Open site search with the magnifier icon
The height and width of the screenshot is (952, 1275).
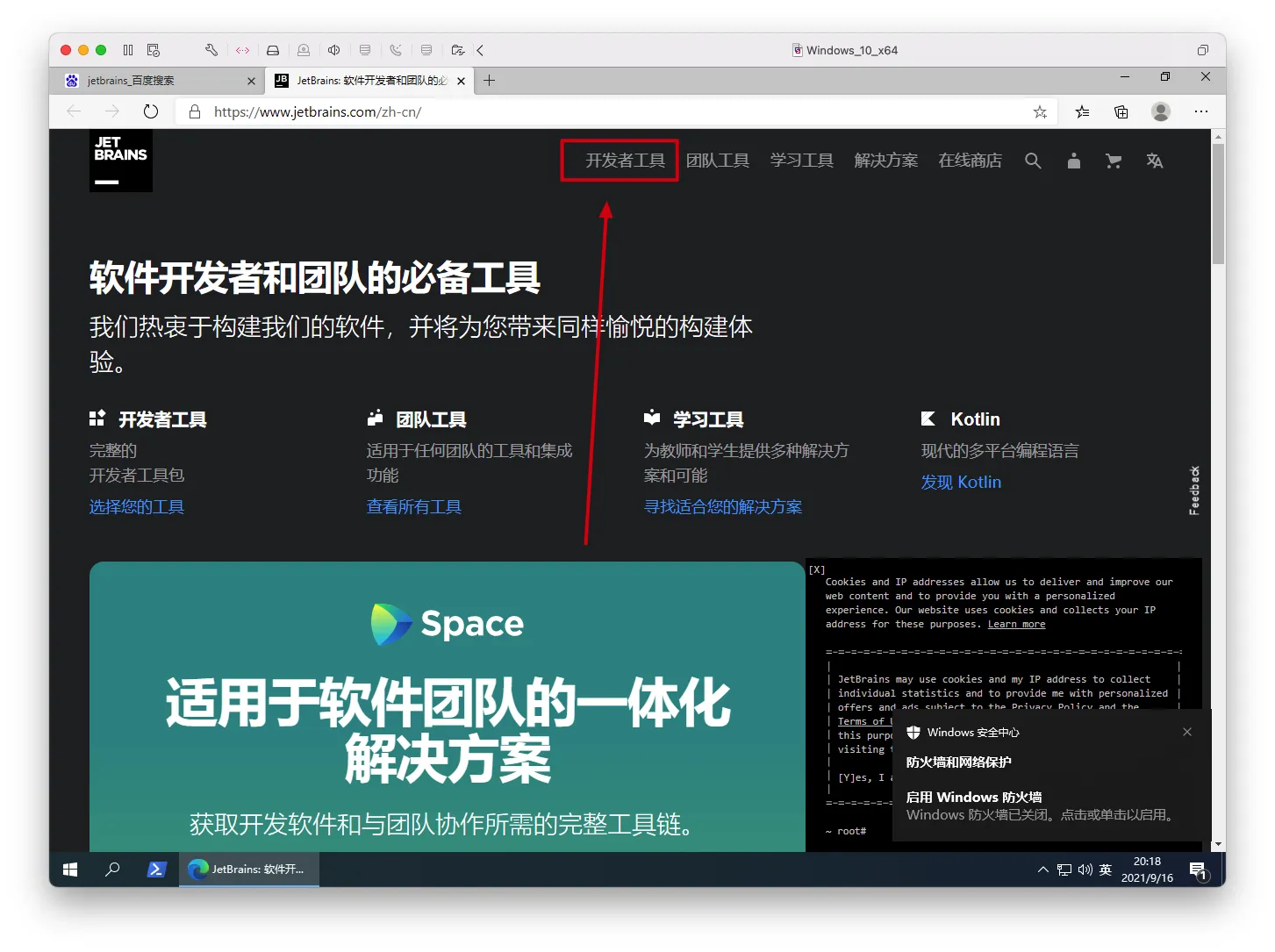(x=1033, y=161)
